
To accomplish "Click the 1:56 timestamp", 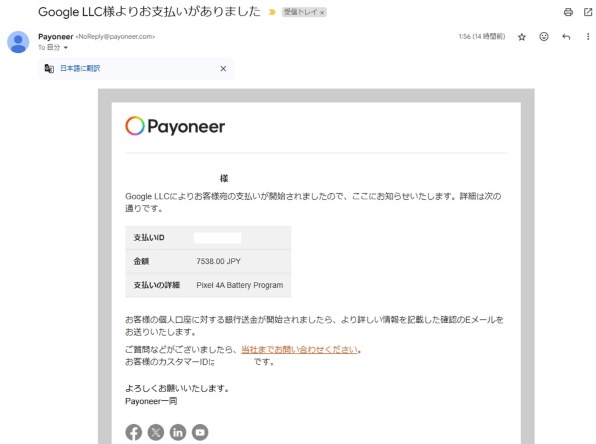I will (482, 36).
